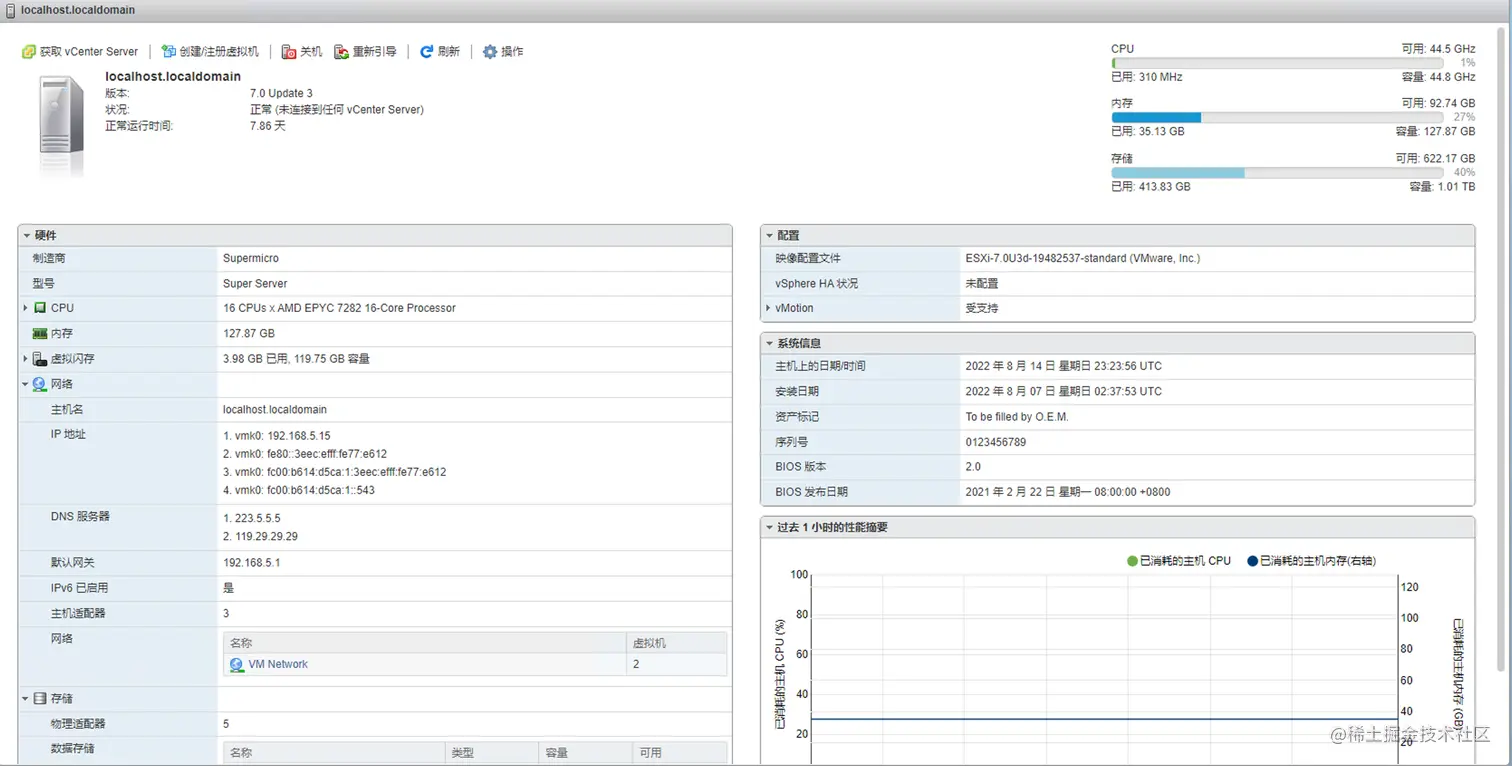The image size is (1512, 766).
Task: Select IP entry vmk0: 192.168.5.15
Action: point(277,436)
